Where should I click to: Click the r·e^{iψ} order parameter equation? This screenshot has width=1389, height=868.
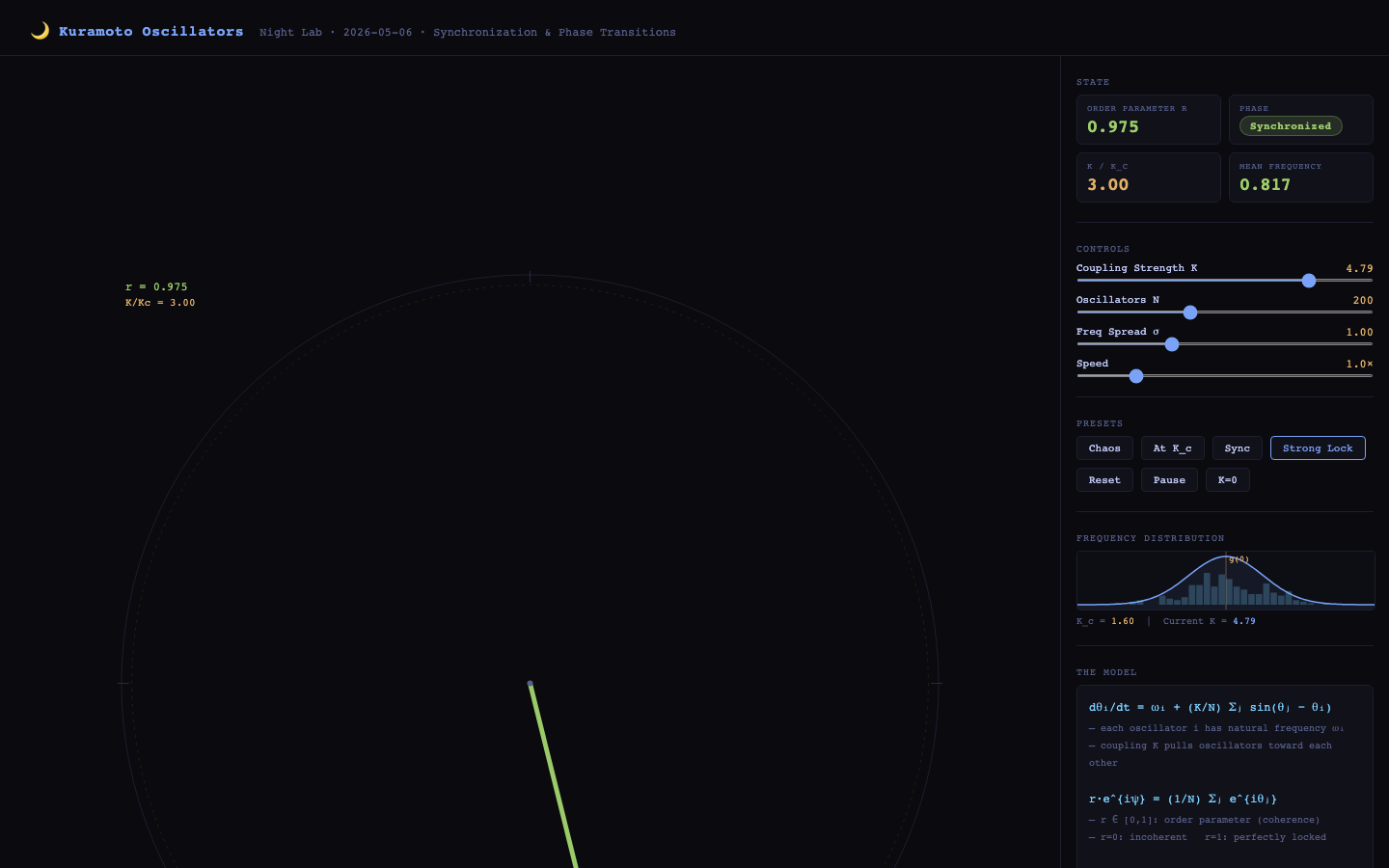pos(1183,799)
